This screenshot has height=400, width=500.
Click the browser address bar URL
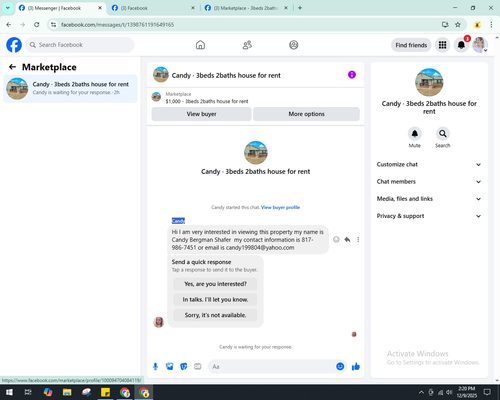click(x=117, y=25)
